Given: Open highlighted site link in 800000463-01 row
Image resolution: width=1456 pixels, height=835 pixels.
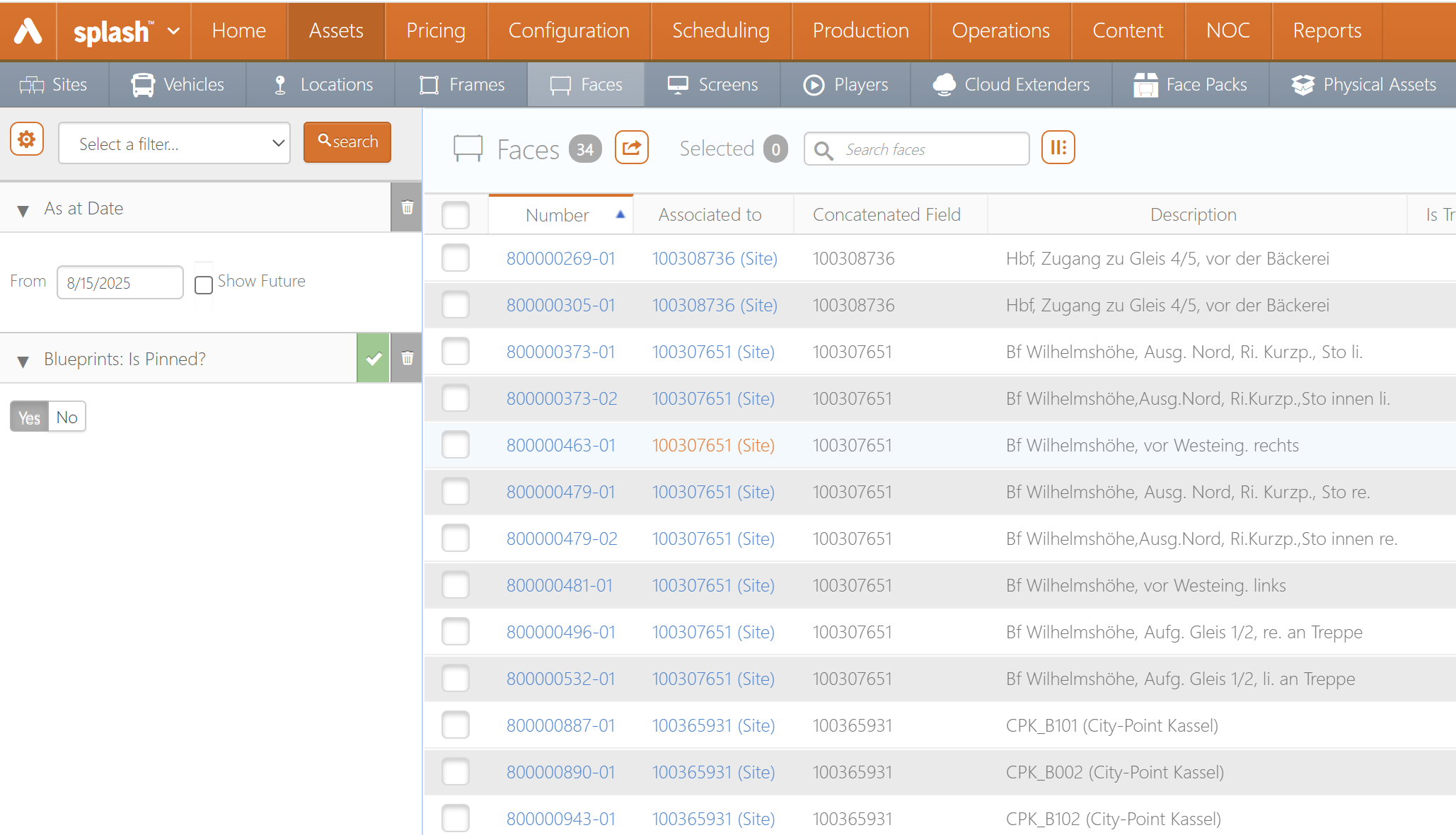Looking at the screenshot, I should 713,445.
